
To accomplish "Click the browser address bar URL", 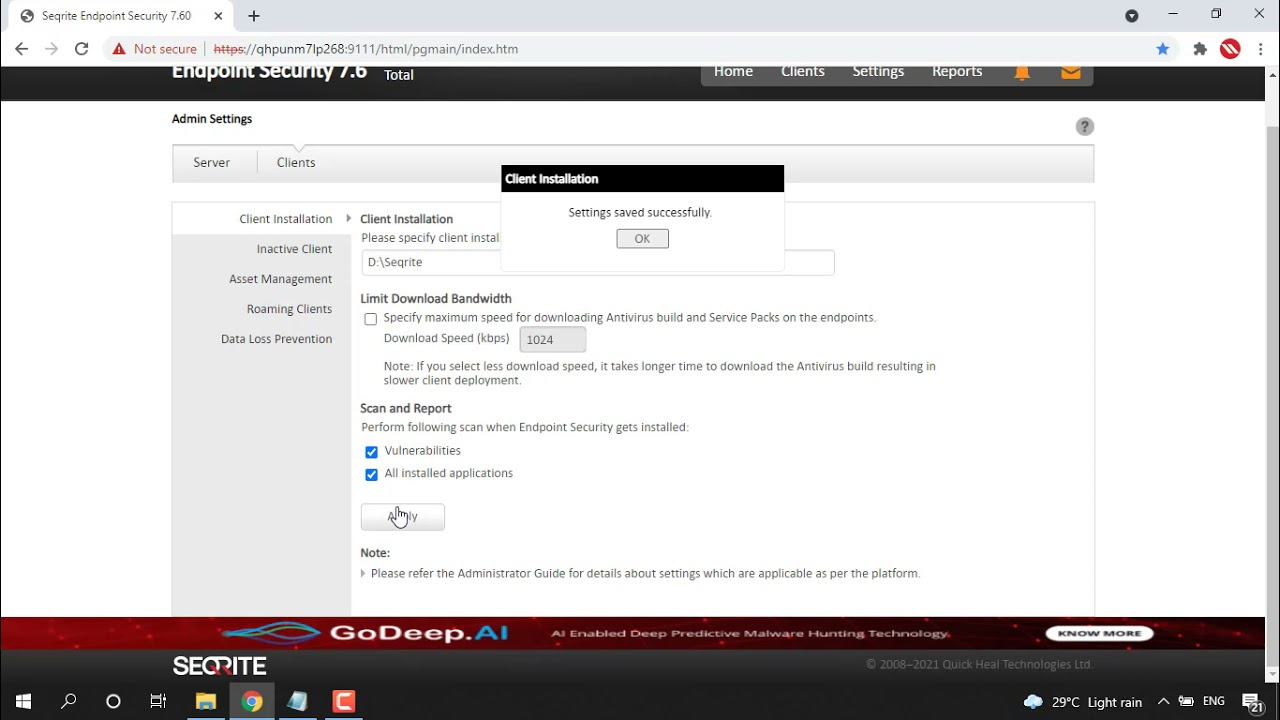I will click(x=366, y=49).
